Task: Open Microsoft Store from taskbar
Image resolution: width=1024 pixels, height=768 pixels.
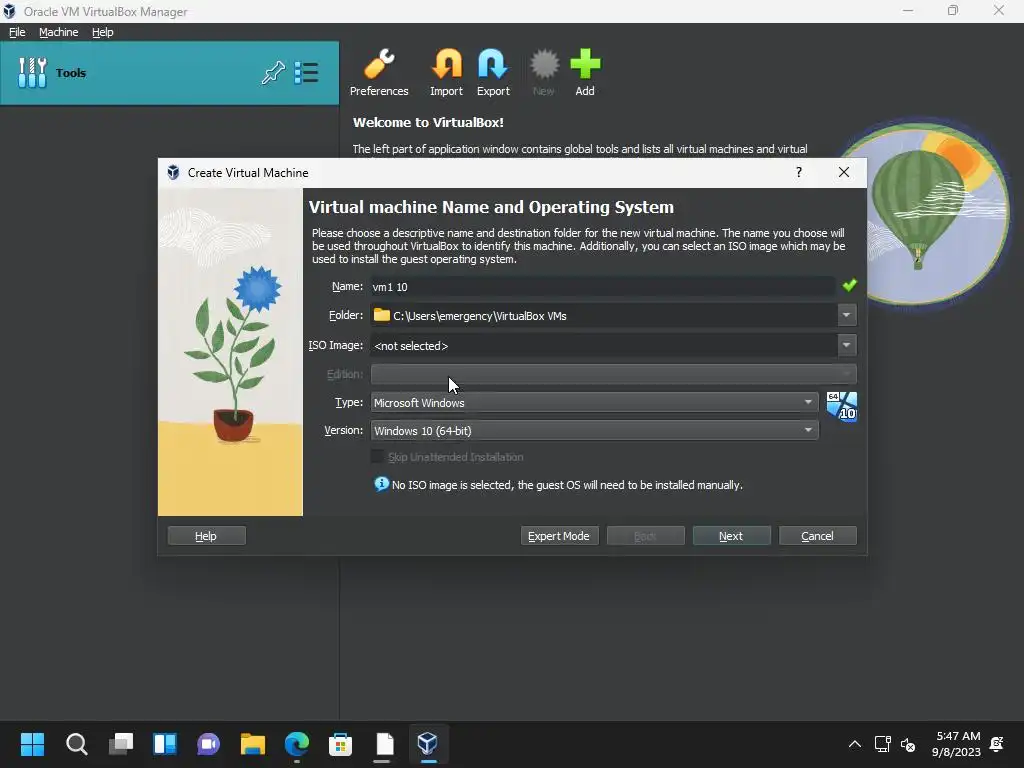Action: pos(340,744)
